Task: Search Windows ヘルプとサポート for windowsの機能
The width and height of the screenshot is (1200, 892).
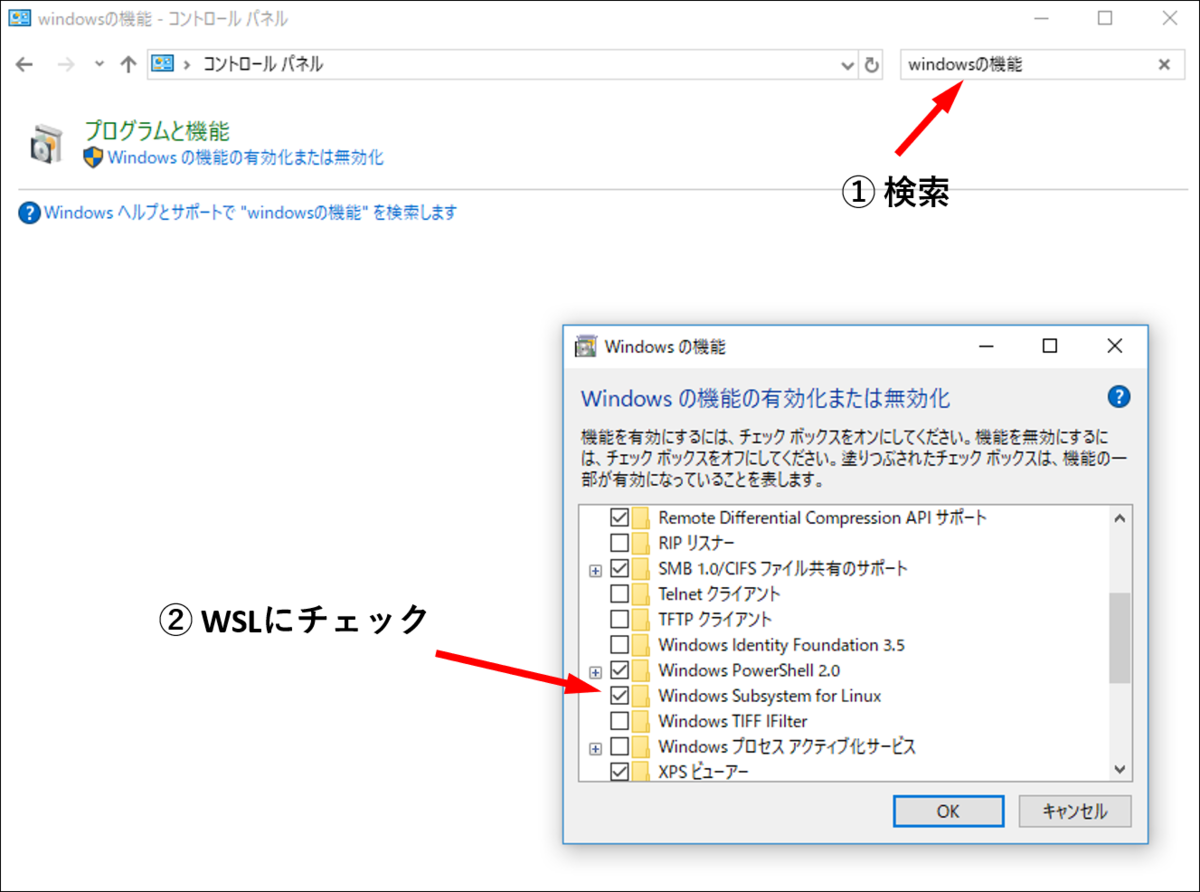Action: pos(250,212)
